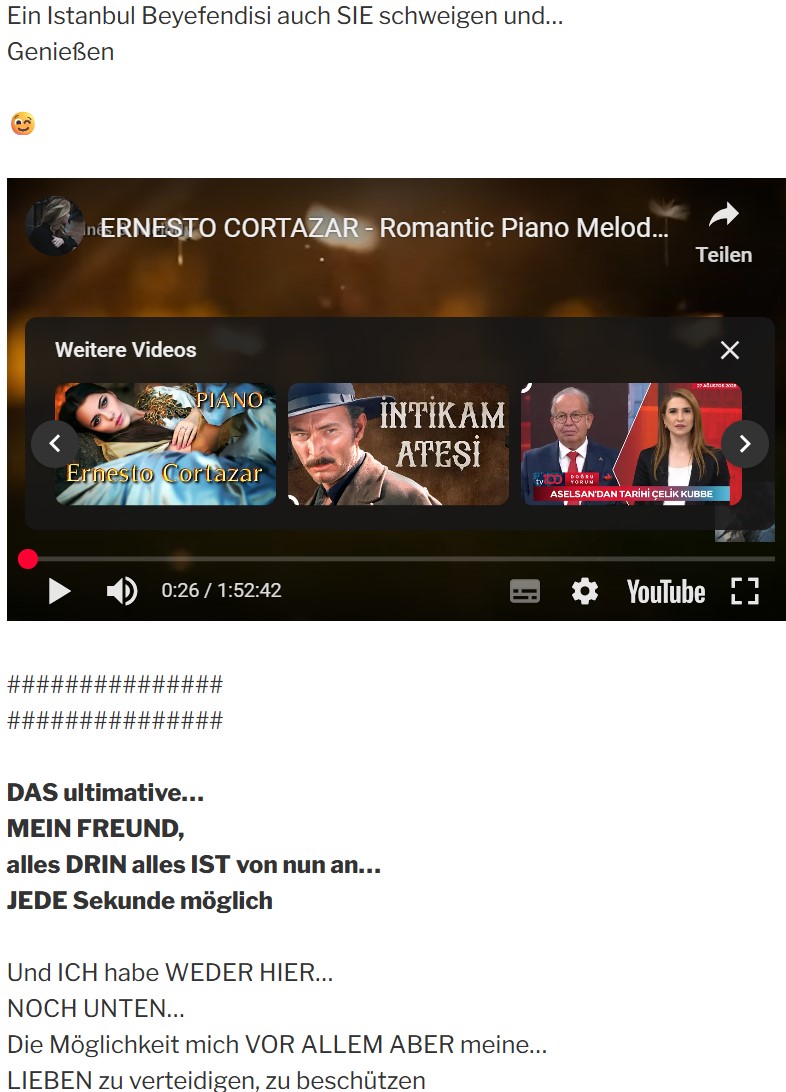Screen dimensions: 786x1092
Task: Click the red progress bar scrubber
Action: (28, 559)
